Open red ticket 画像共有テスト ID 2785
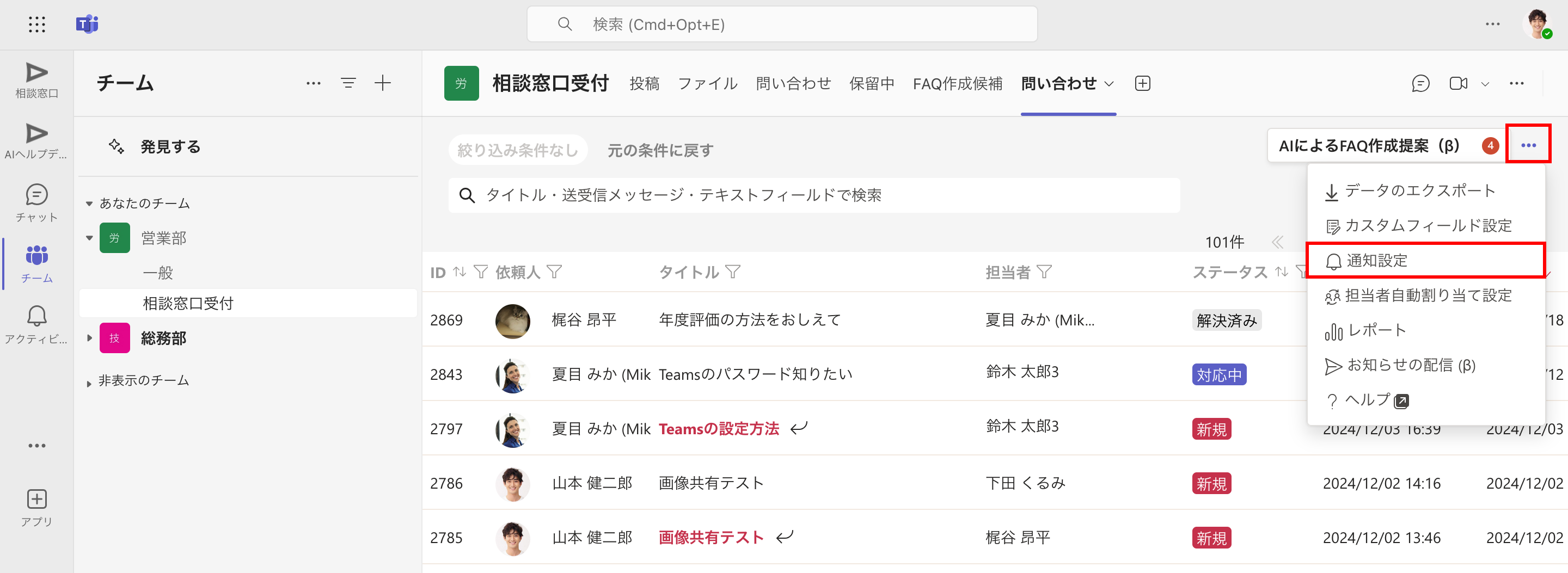1568x573 pixels. (x=711, y=538)
